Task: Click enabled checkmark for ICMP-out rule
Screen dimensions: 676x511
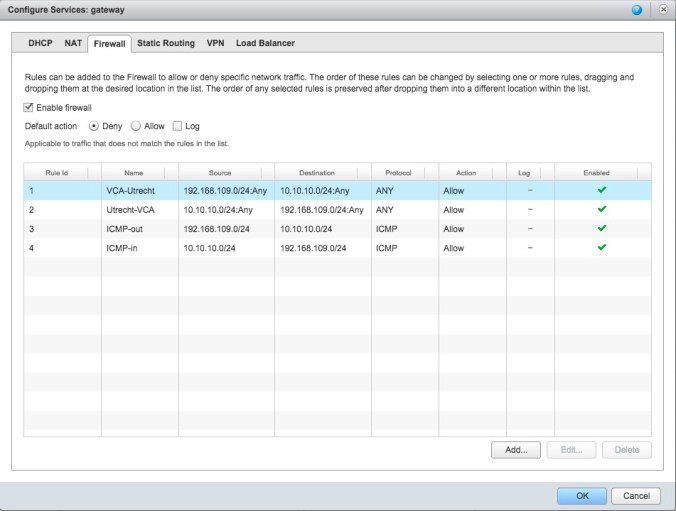Action: coord(601,229)
